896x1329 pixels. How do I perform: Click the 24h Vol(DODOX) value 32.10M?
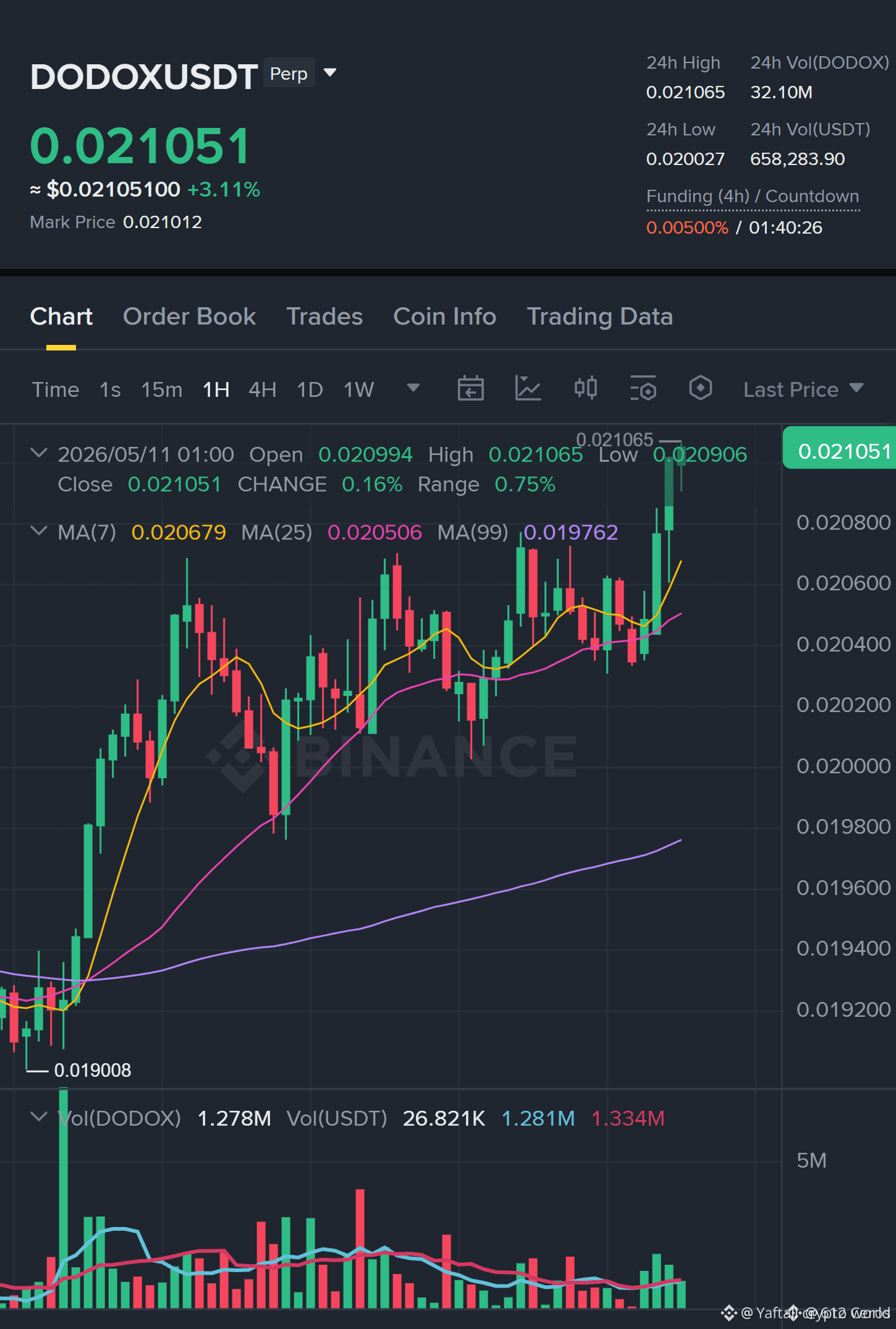pyautogui.click(x=781, y=92)
